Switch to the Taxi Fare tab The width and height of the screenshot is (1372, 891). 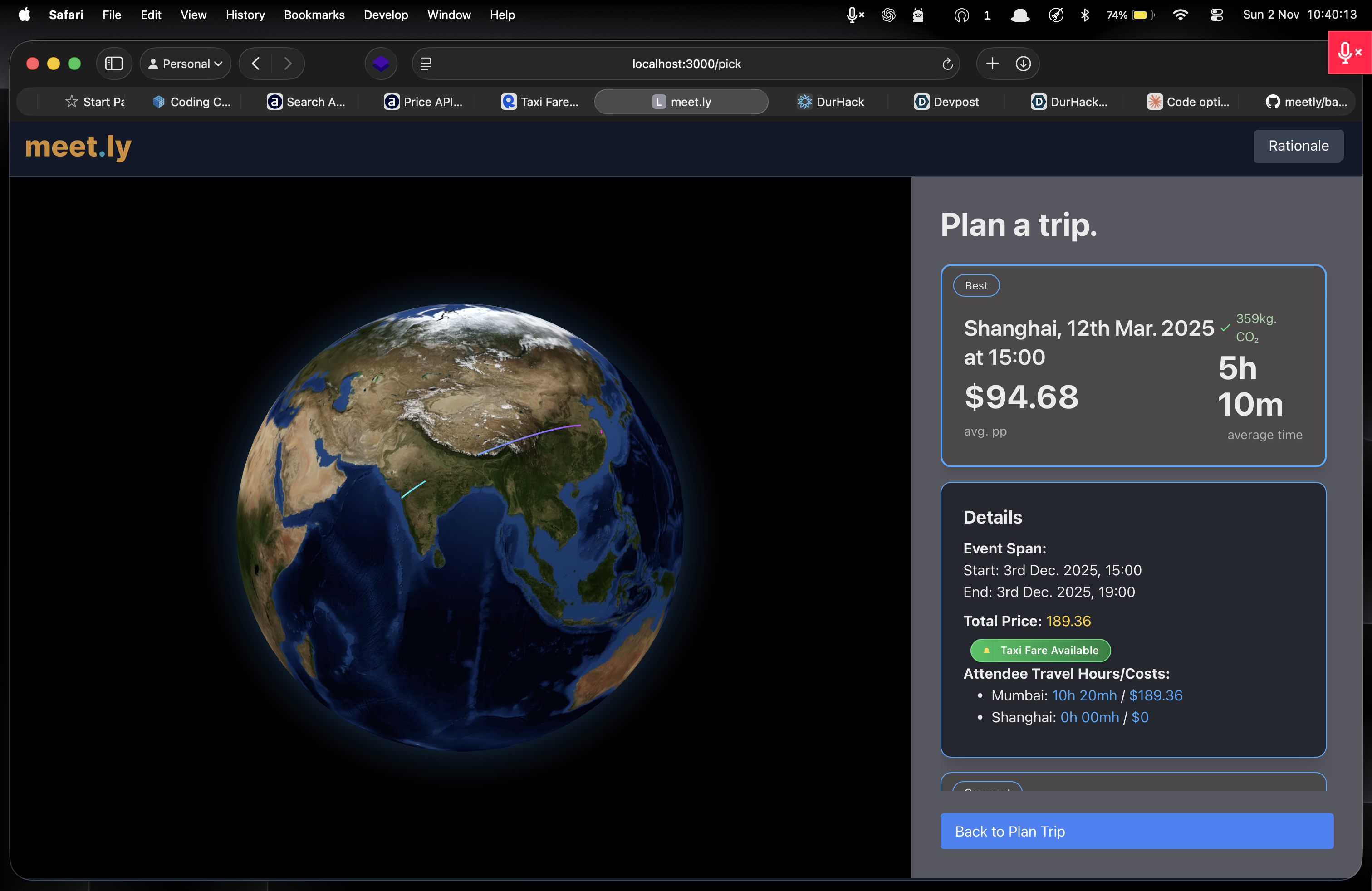[x=539, y=102]
